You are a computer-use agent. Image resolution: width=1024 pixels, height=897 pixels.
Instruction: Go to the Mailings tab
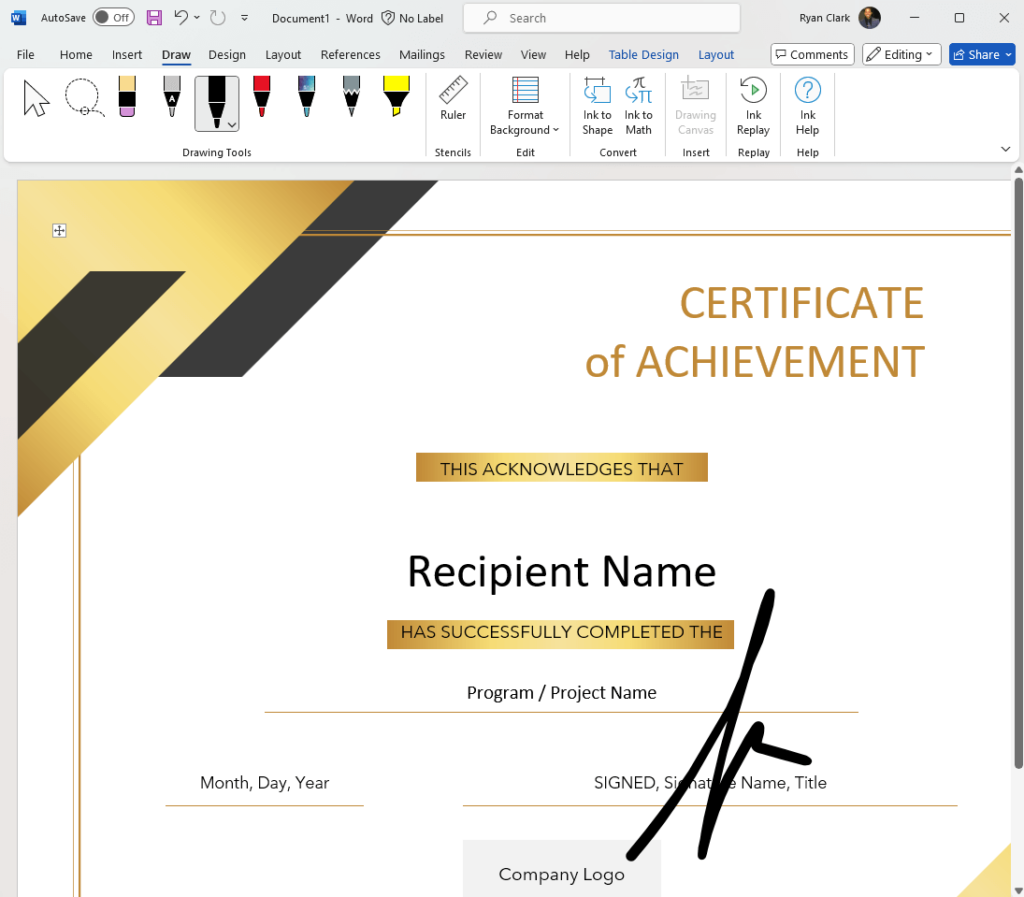(422, 54)
